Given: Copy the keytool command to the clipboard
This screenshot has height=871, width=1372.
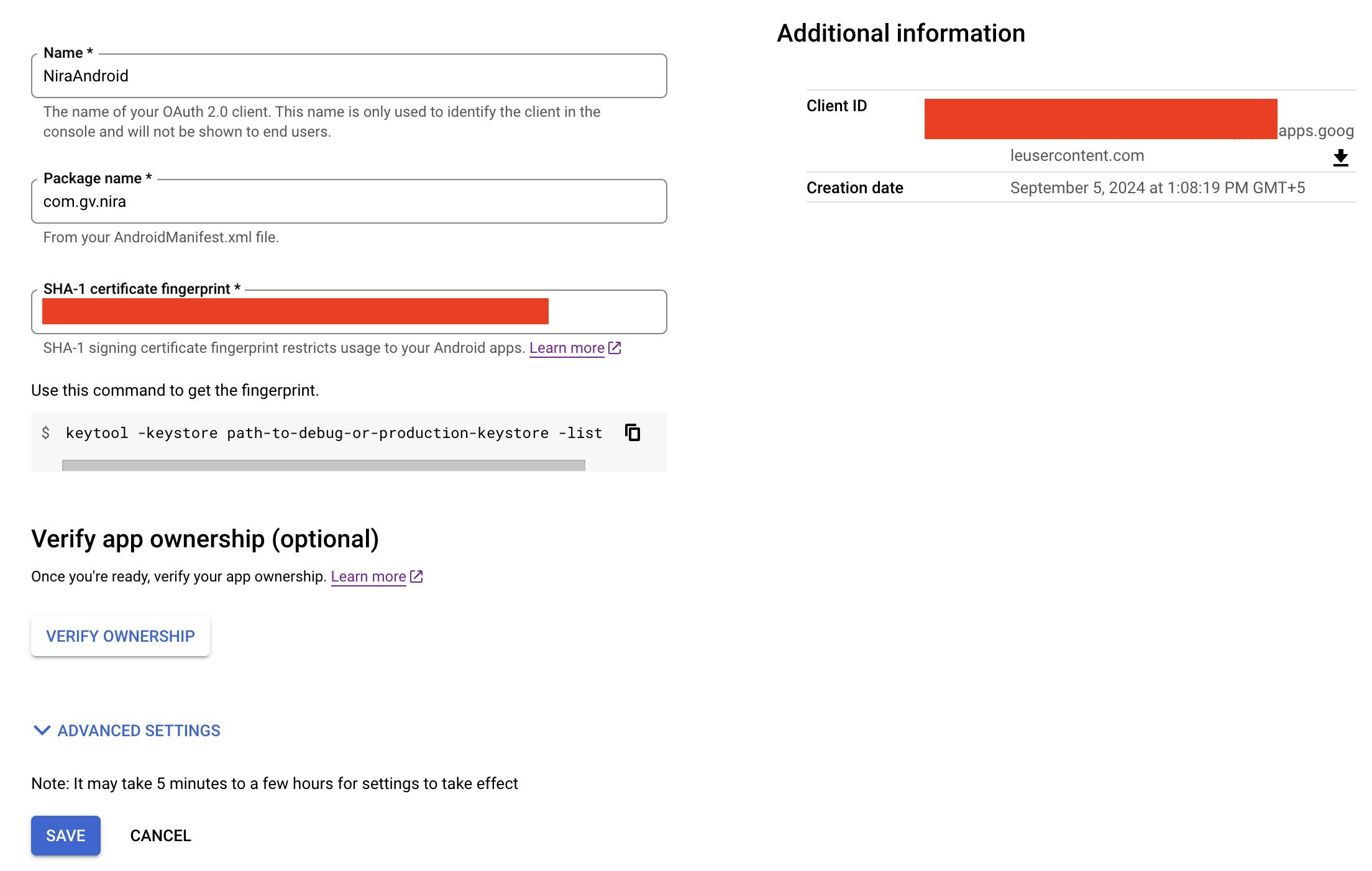Looking at the screenshot, I should coord(633,432).
